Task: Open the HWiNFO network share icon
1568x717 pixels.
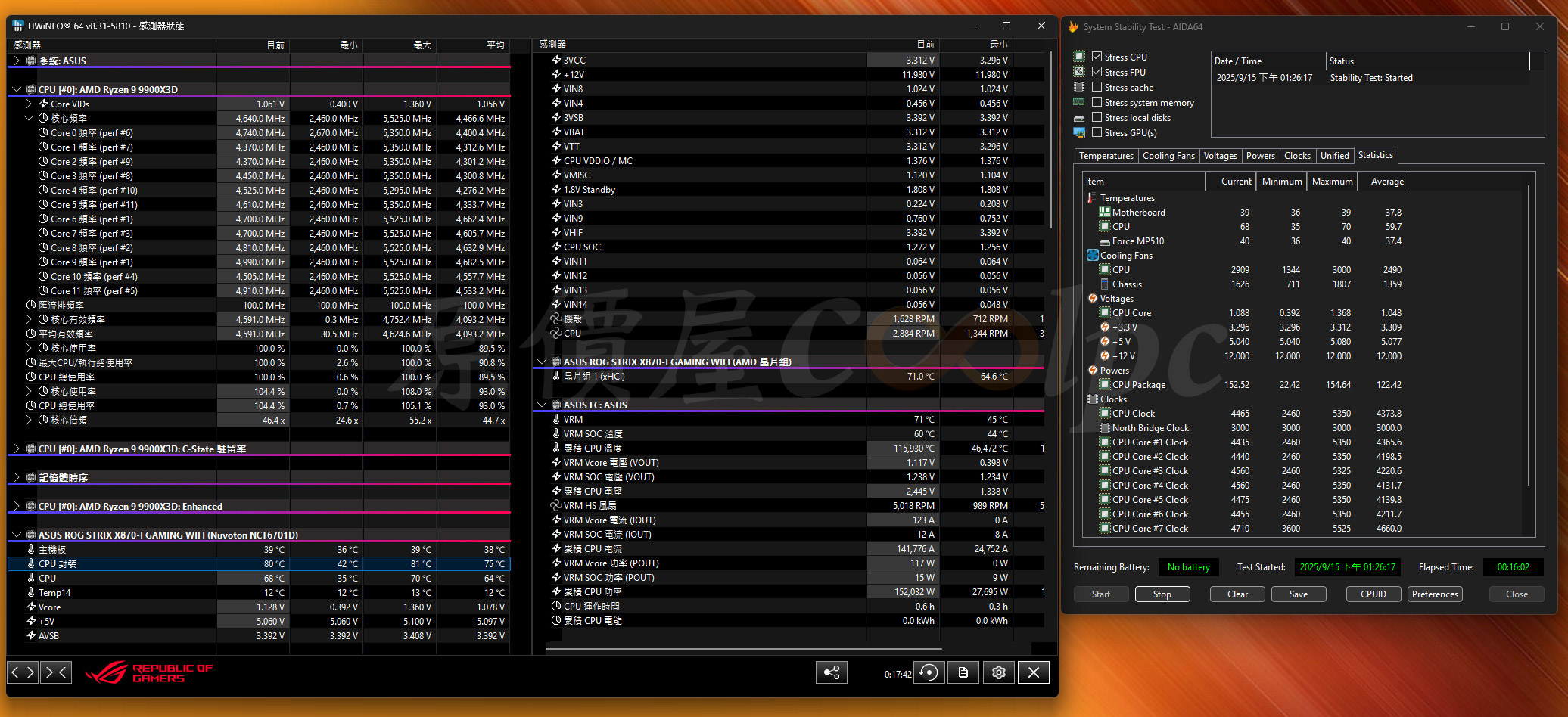Action: pyautogui.click(x=831, y=672)
